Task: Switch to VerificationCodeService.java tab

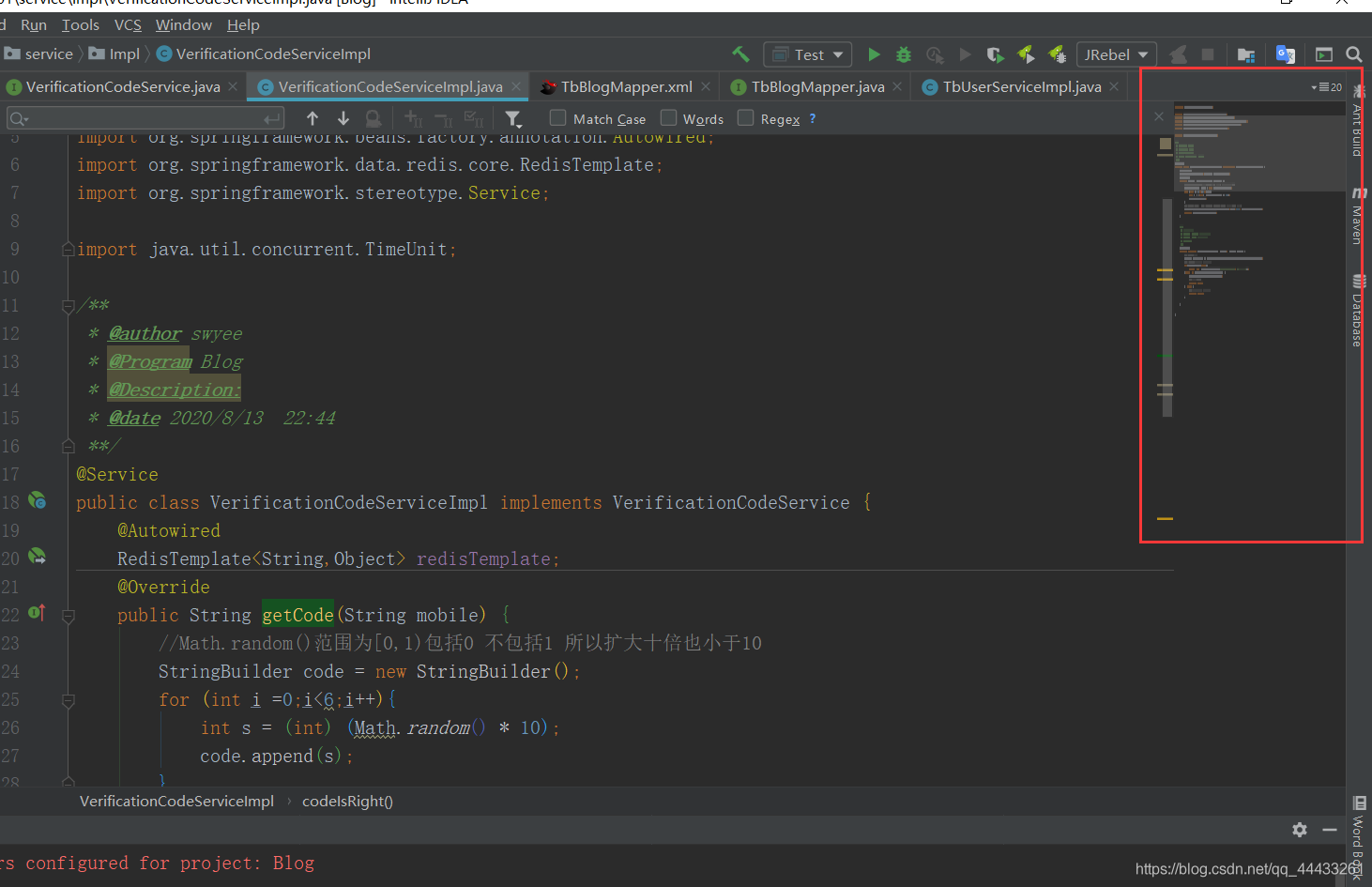Action: tap(123, 86)
